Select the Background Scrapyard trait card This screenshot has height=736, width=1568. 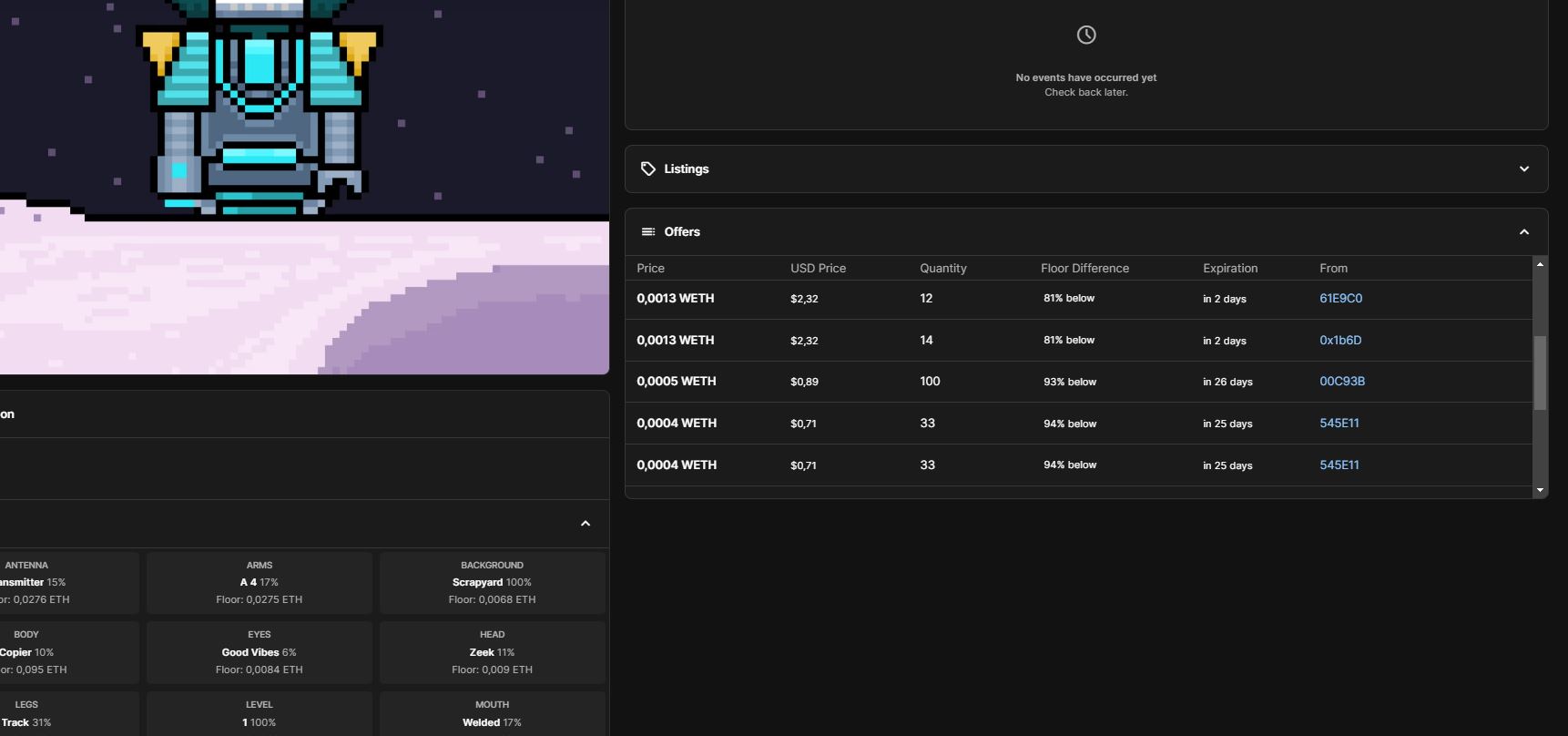(492, 582)
